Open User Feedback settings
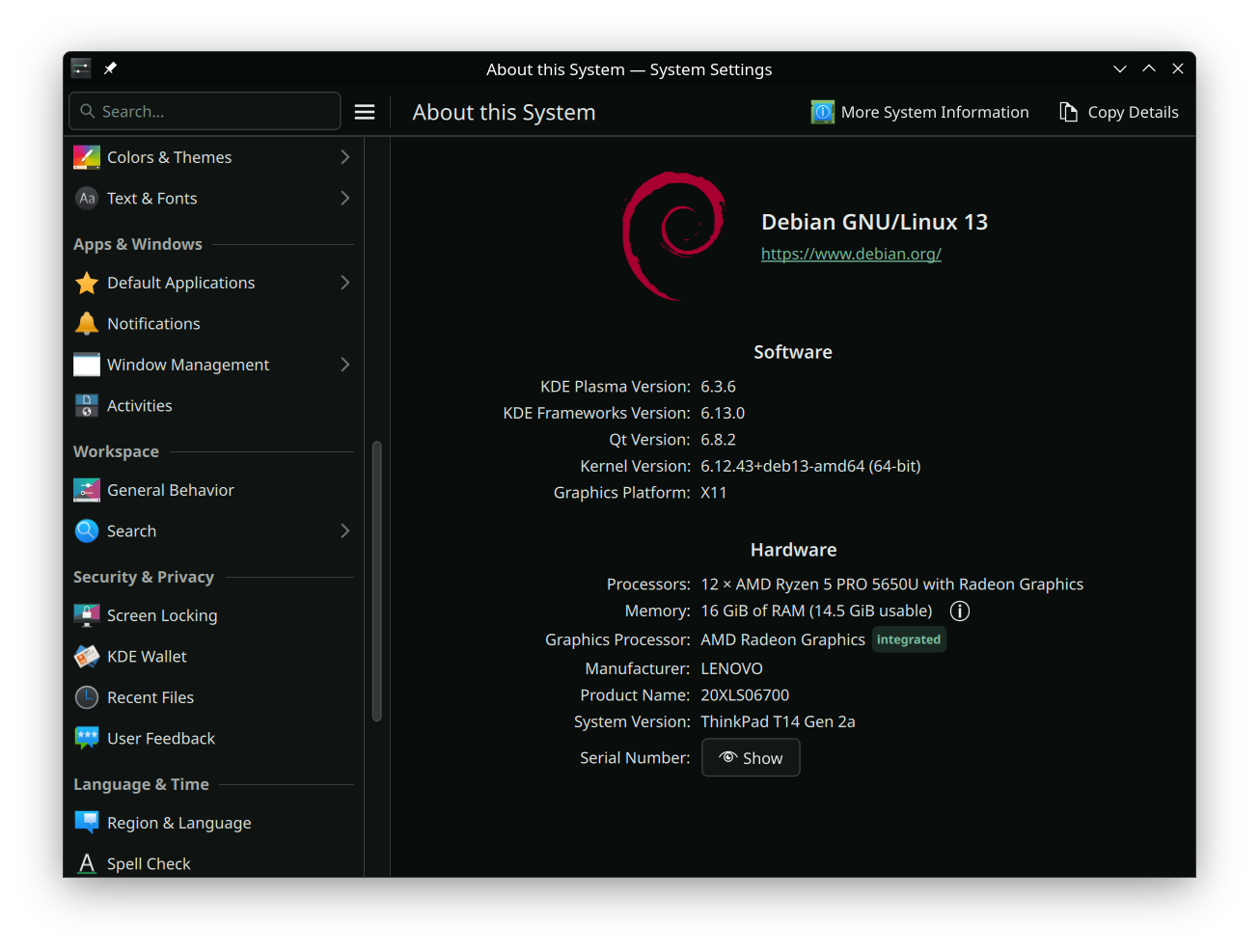Viewport: 1259px width, 952px height. (x=213, y=738)
